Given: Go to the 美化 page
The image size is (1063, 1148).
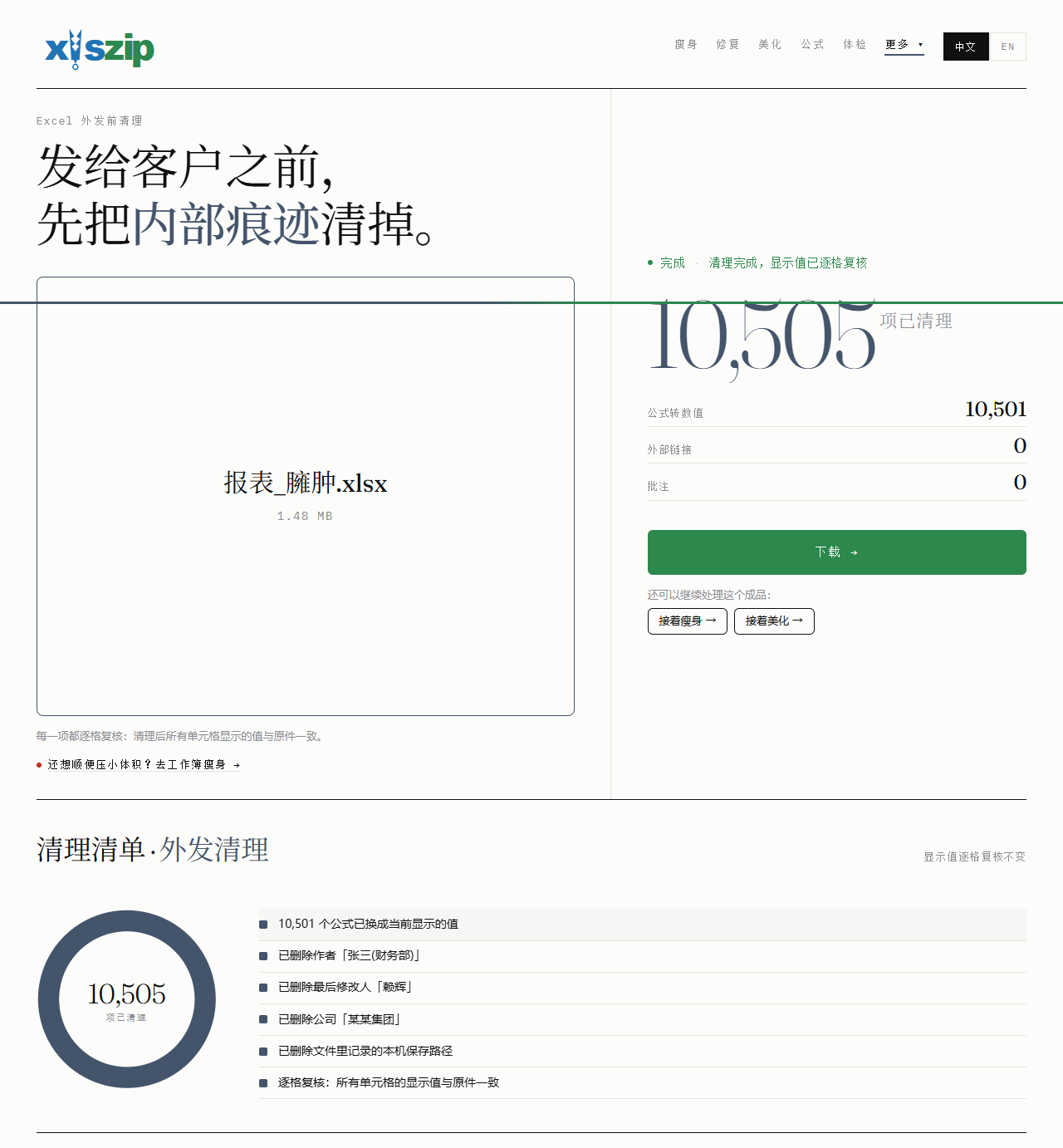Looking at the screenshot, I should click(x=771, y=45).
